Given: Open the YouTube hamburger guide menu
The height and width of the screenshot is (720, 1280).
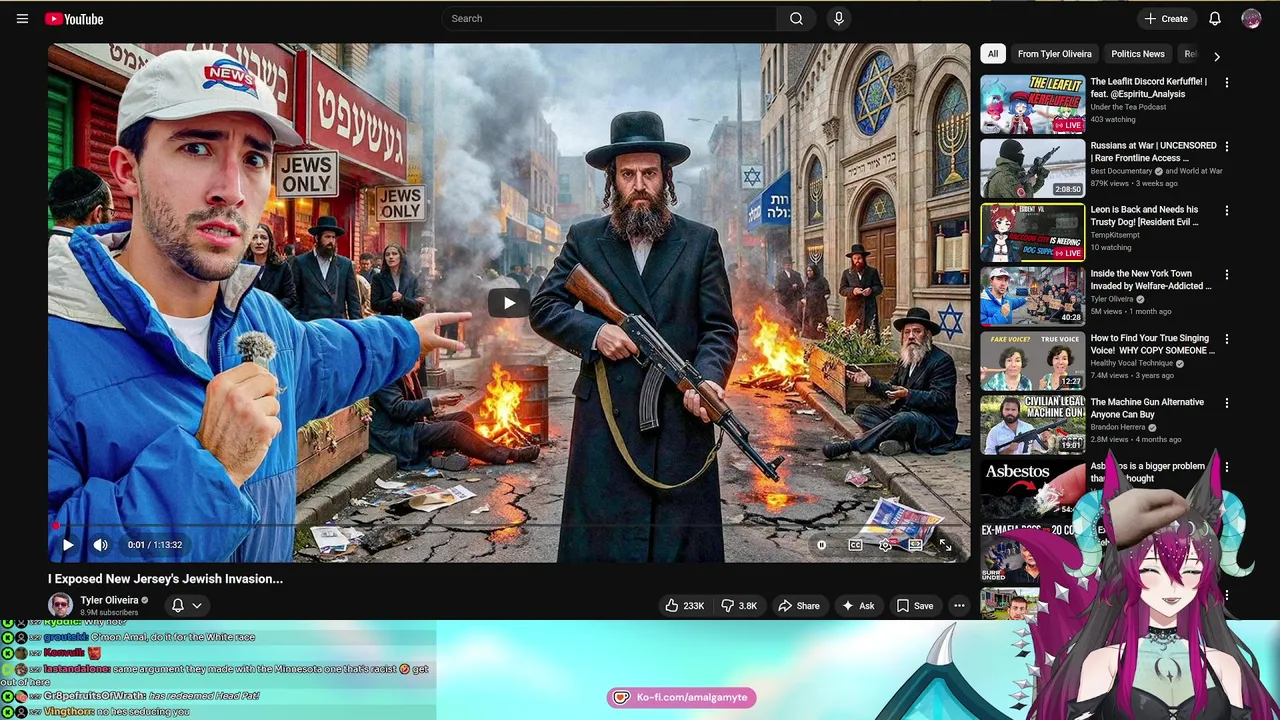Looking at the screenshot, I should [x=22, y=18].
